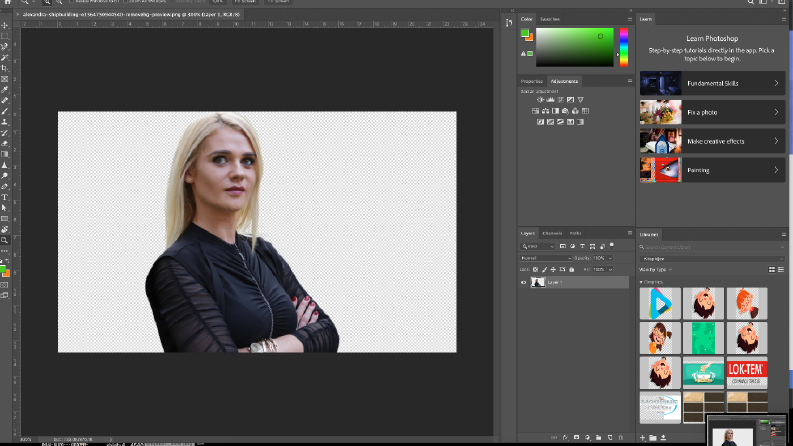Select the Crop tool
This screenshot has height=446, width=793.
pos(5,68)
